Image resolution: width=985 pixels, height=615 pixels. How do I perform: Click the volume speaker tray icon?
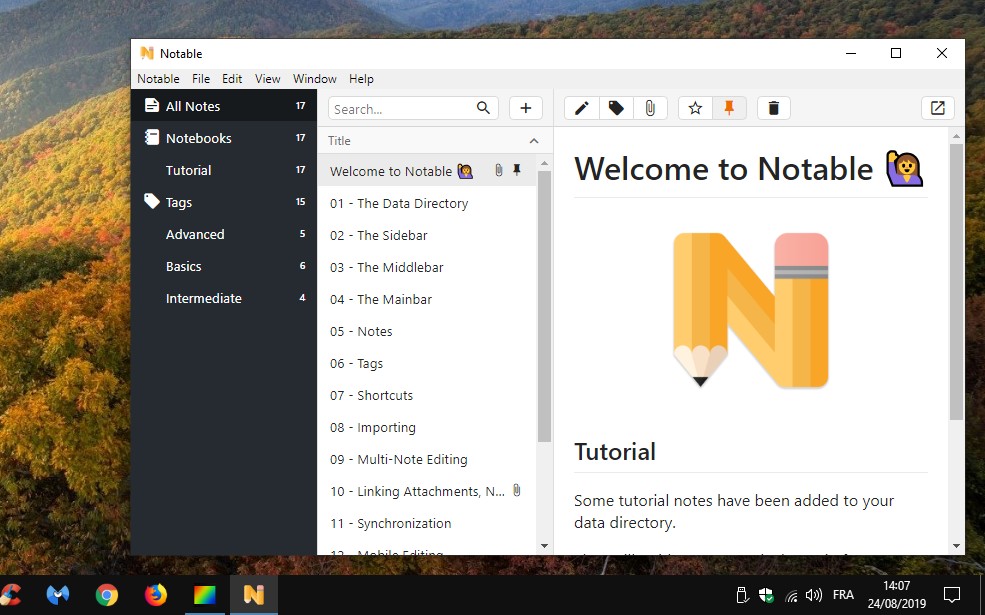pos(814,594)
